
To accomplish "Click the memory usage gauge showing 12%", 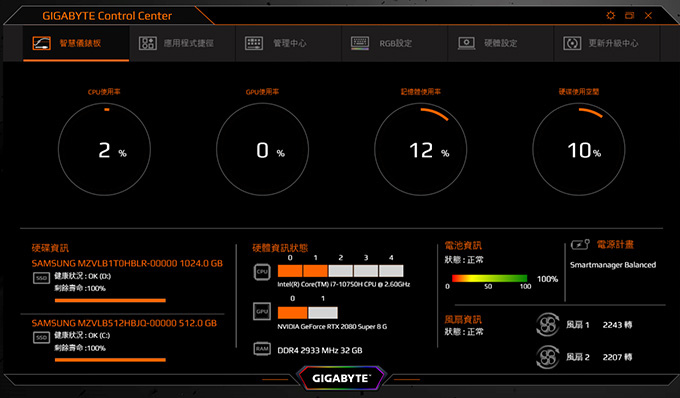I will pyautogui.click(x=421, y=149).
